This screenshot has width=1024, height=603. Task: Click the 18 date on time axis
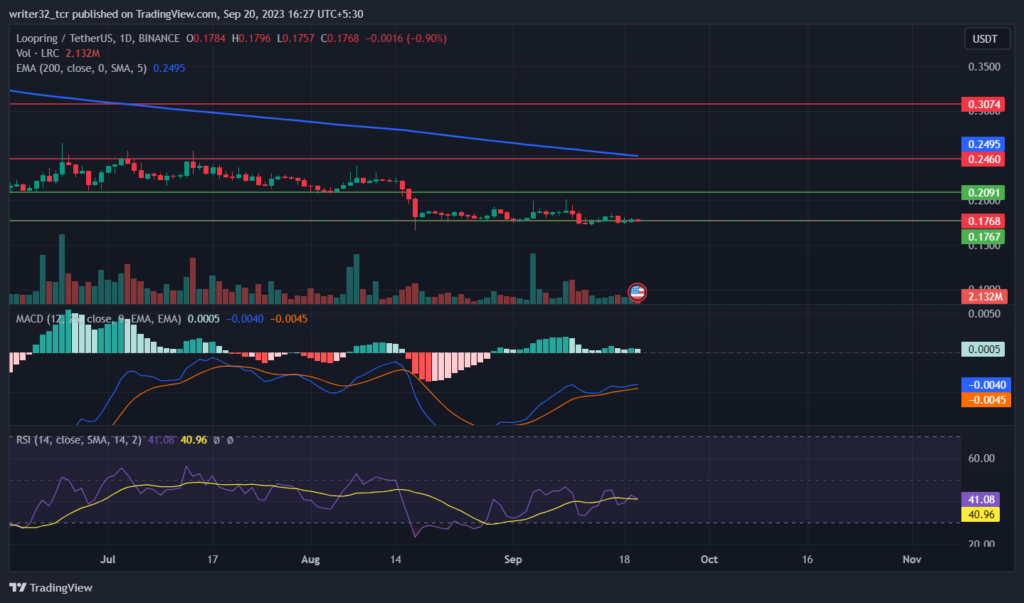coord(624,559)
